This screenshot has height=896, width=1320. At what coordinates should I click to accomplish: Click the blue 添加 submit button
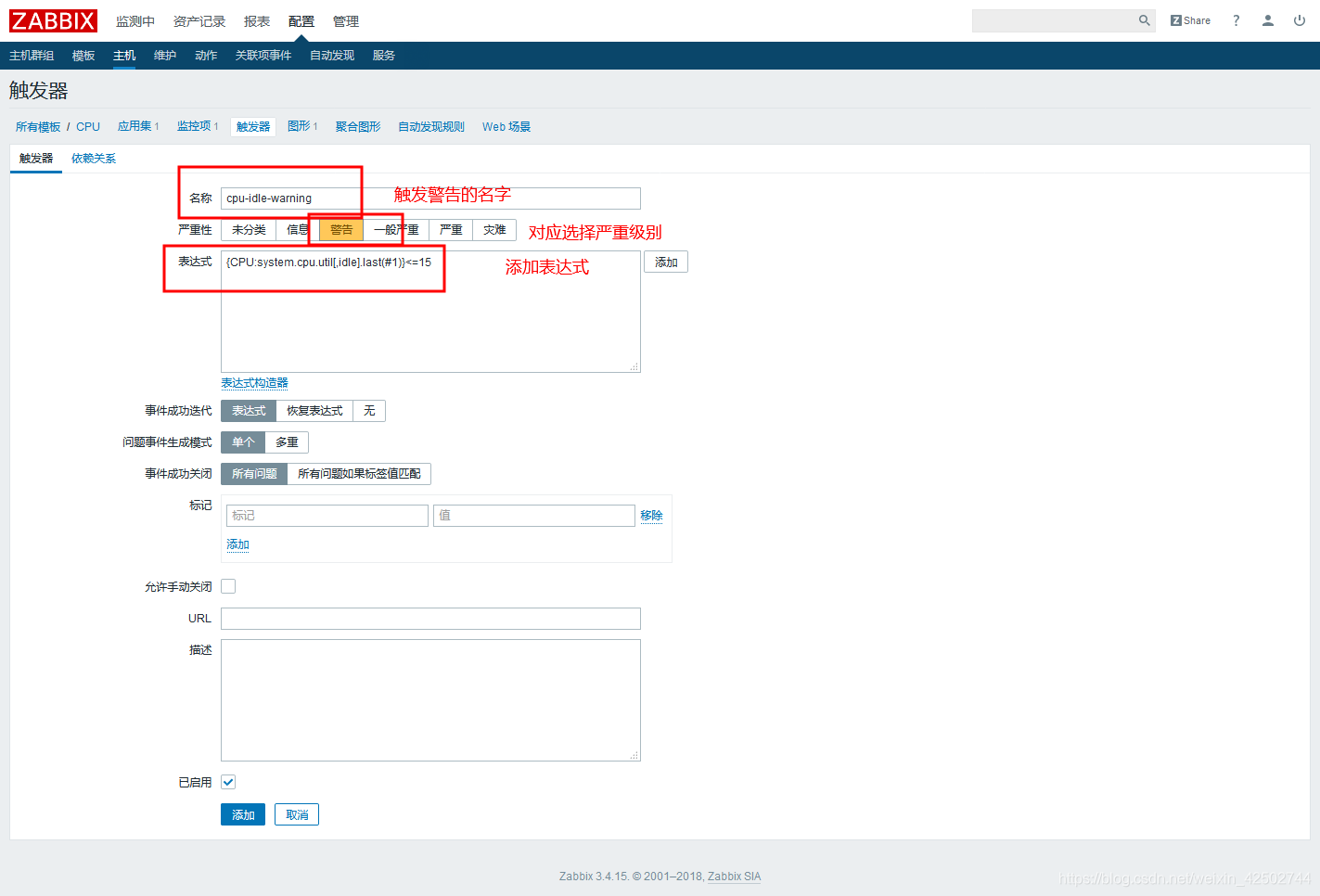tap(243, 814)
